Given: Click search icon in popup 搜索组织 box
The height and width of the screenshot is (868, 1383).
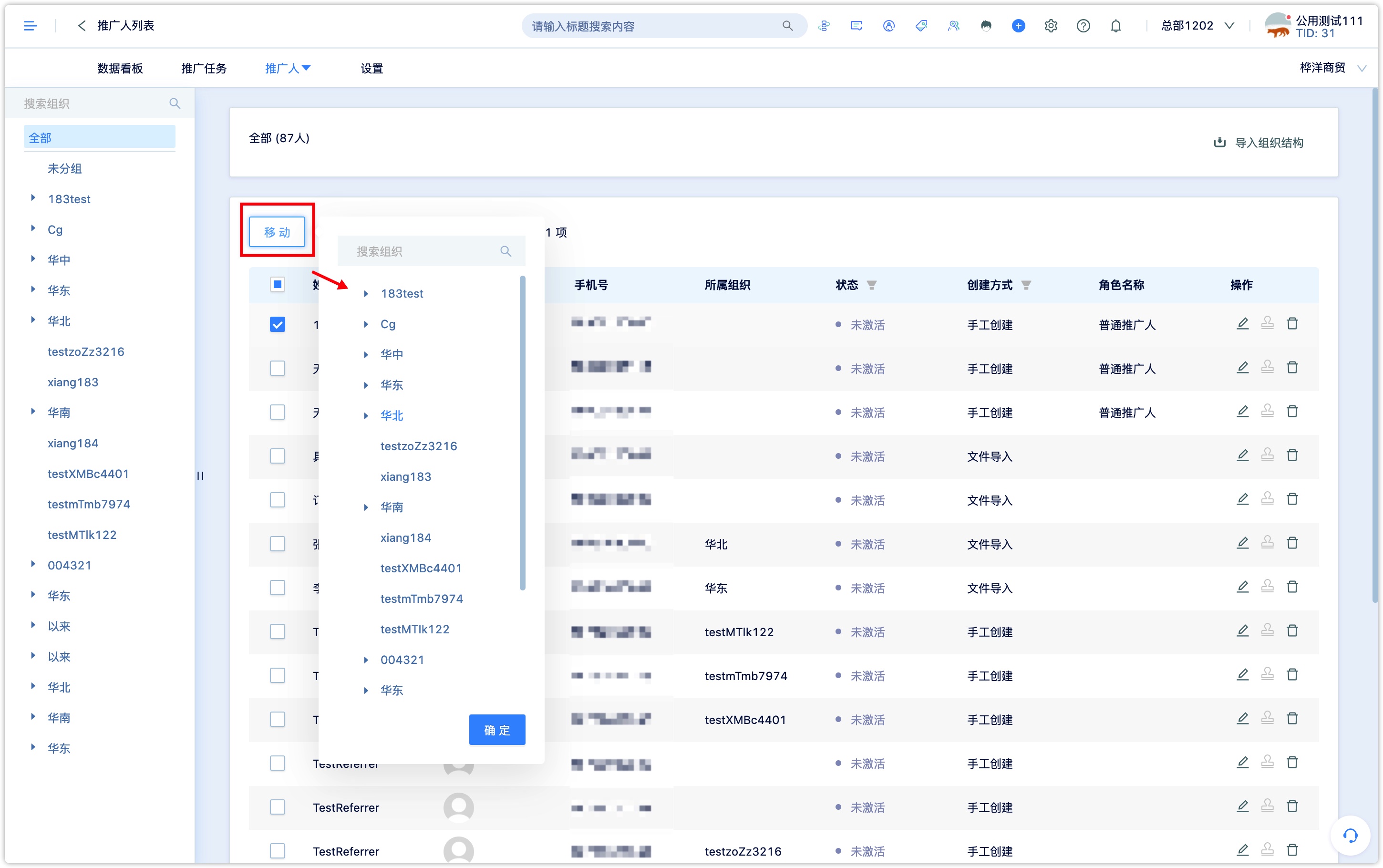Looking at the screenshot, I should [x=506, y=251].
